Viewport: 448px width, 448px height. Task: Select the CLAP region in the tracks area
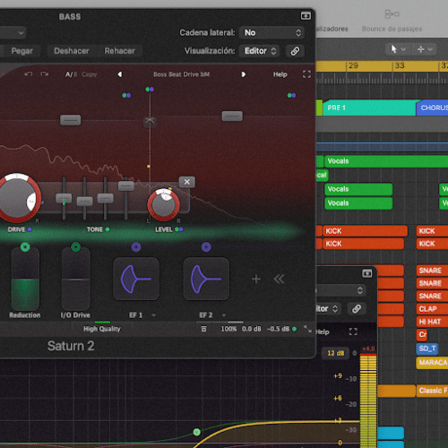(x=432, y=309)
